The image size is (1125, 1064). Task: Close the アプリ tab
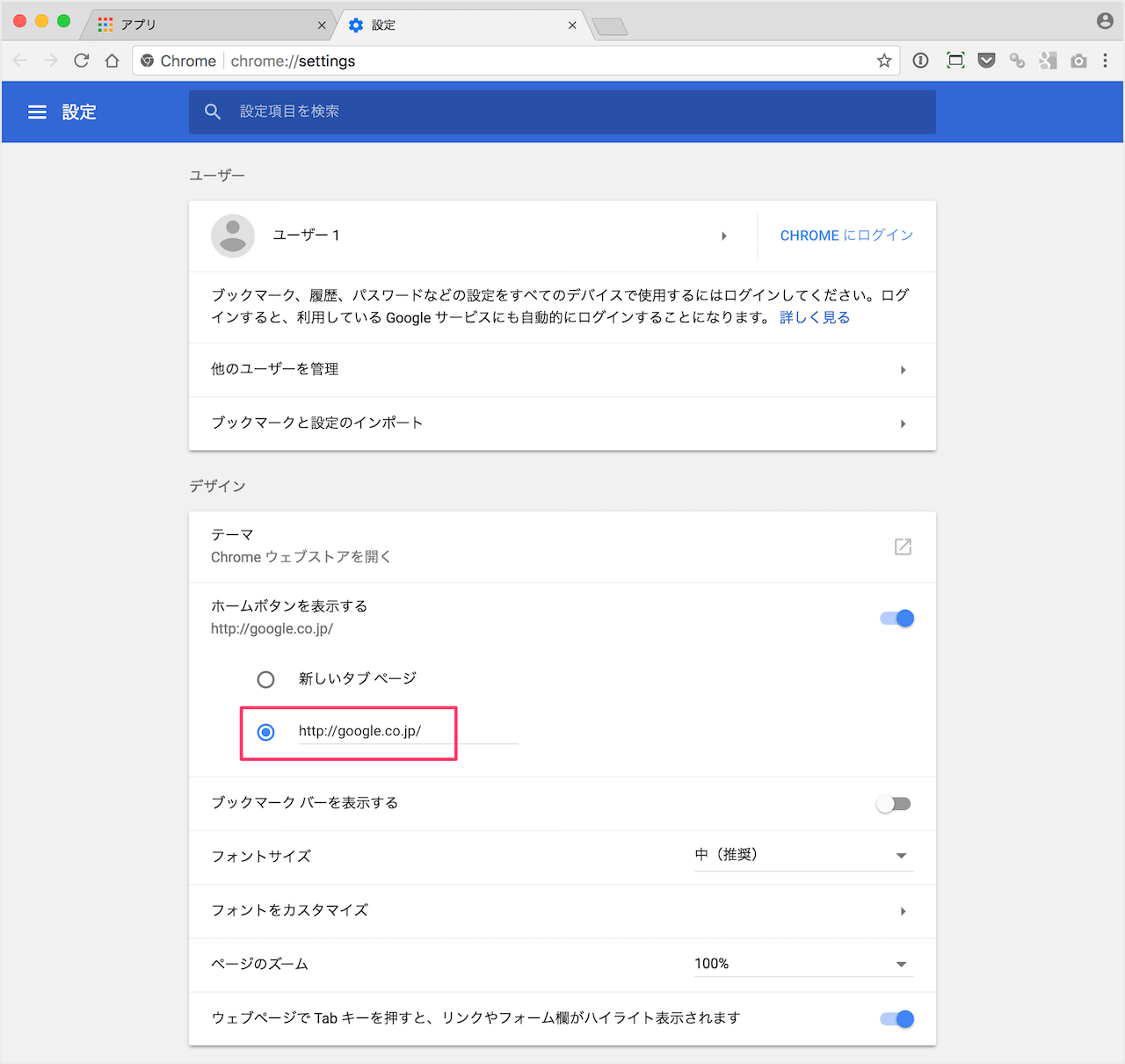click(322, 25)
